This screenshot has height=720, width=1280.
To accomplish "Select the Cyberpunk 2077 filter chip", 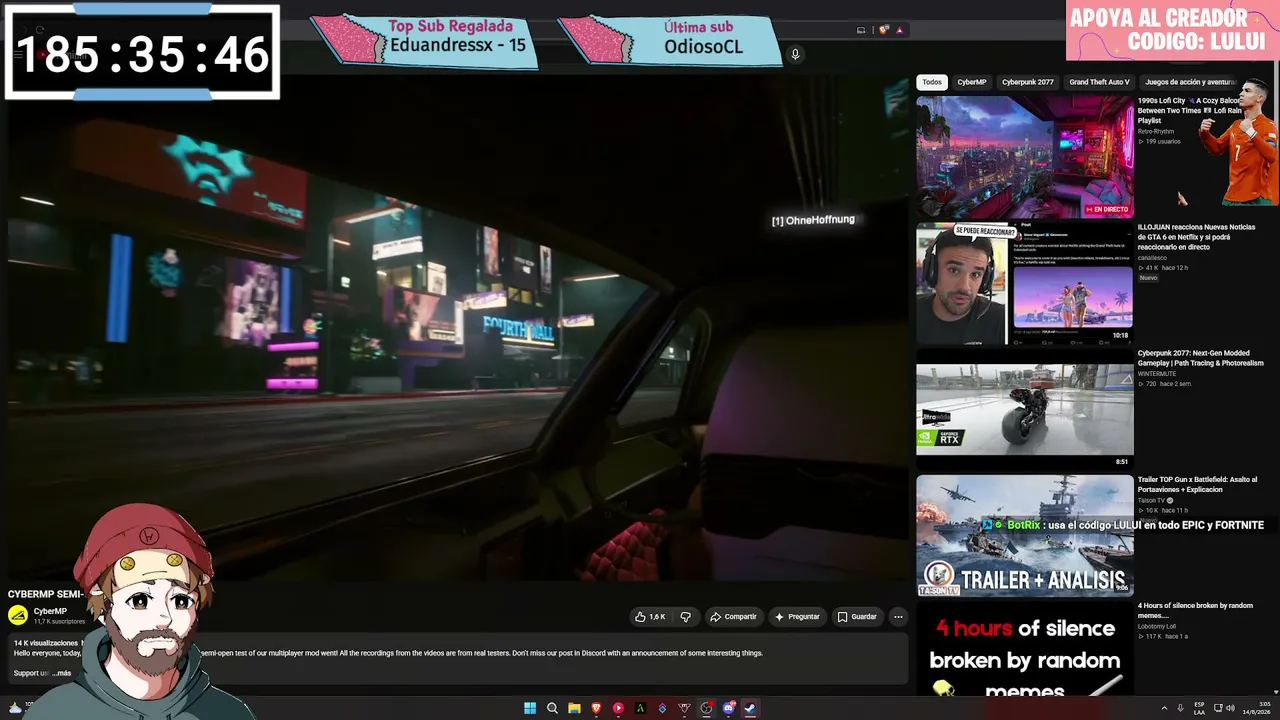I will pyautogui.click(x=1028, y=82).
